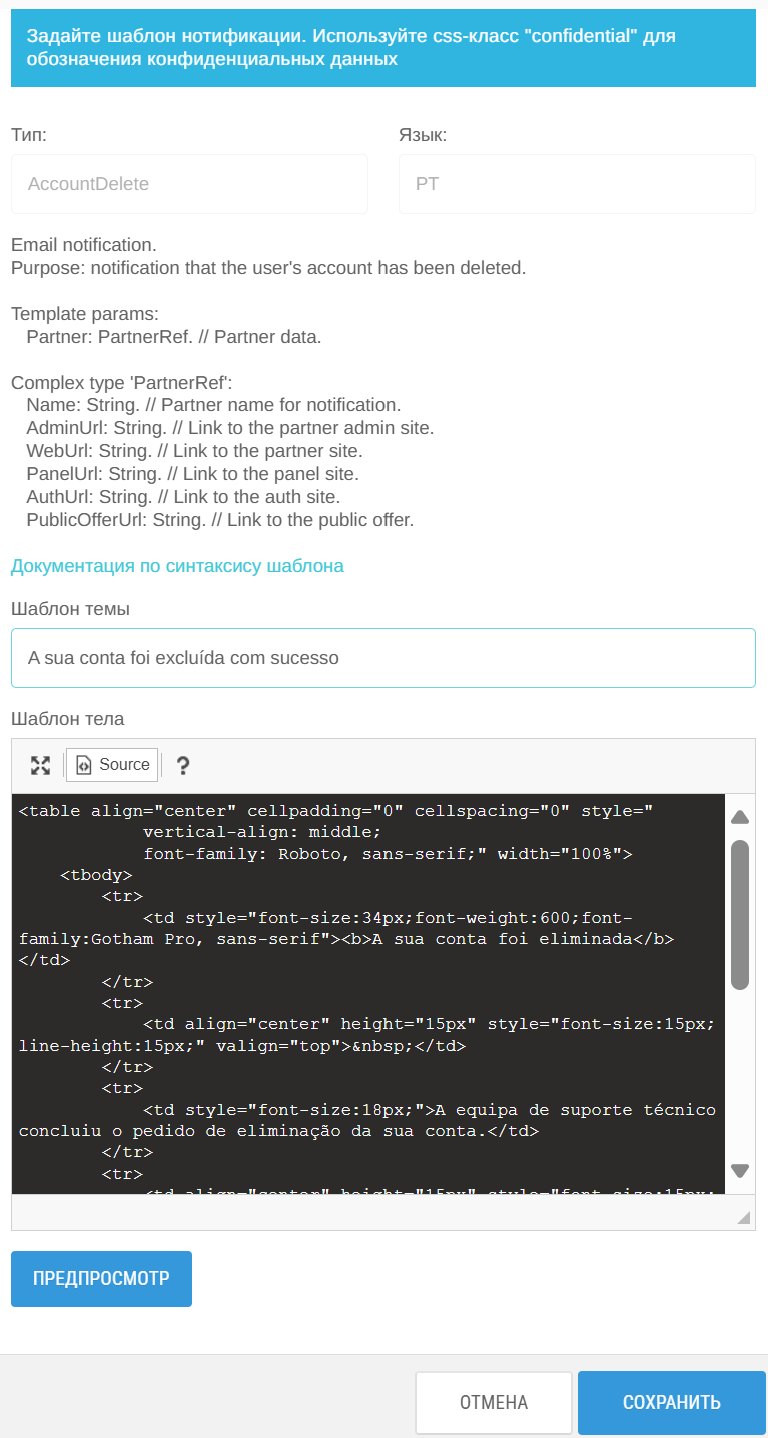The height and width of the screenshot is (1438, 768).
Task: Click the Тип field showing AccountDelete
Action: tap(189, 184)
